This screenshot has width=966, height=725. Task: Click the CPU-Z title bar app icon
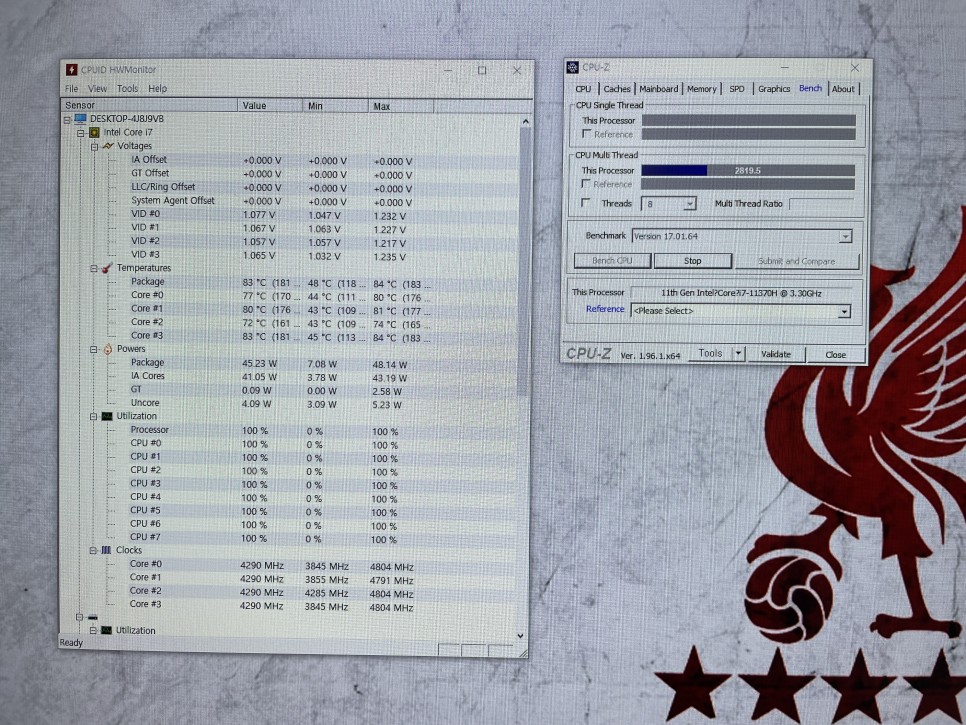click(x=573, y=67)
